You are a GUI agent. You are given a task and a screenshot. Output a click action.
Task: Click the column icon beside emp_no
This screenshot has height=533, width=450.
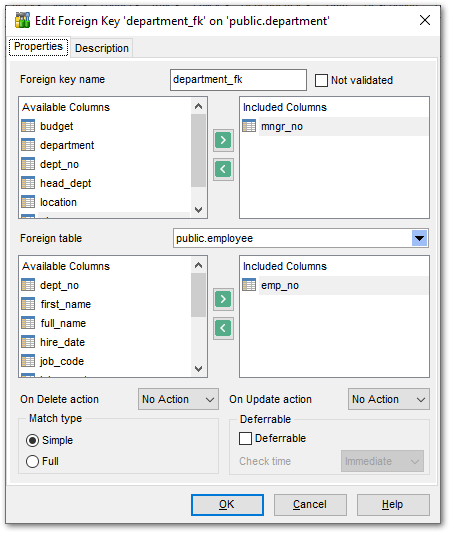coord(249,285)
